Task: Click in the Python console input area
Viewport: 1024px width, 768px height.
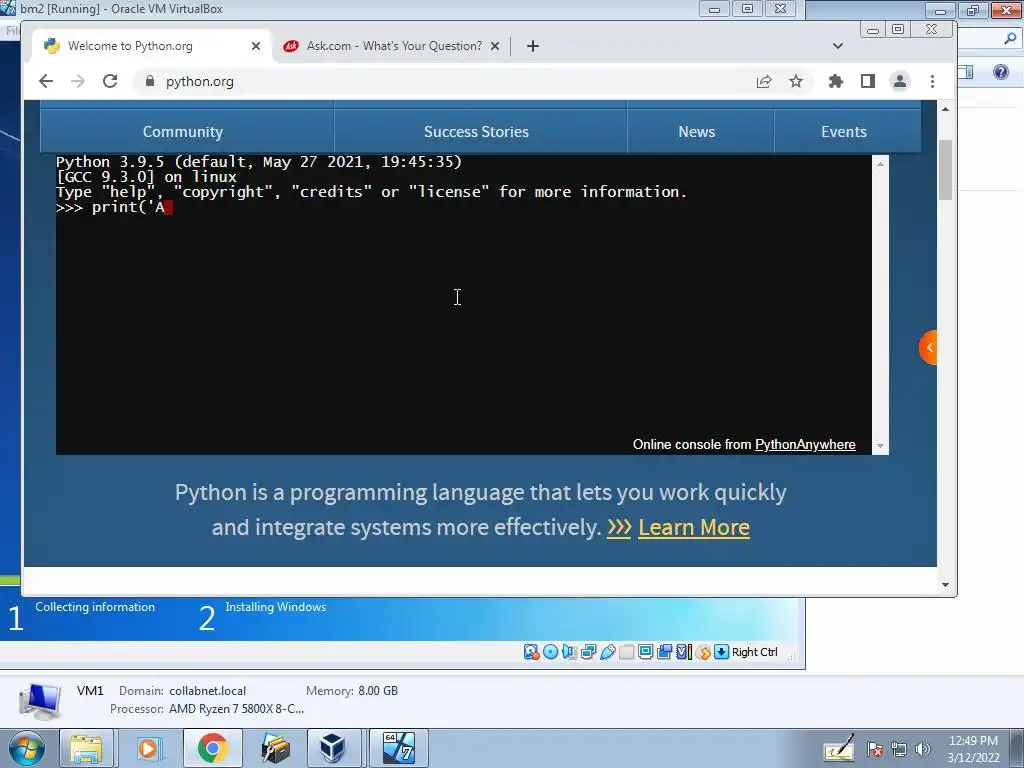Action: 464,304
